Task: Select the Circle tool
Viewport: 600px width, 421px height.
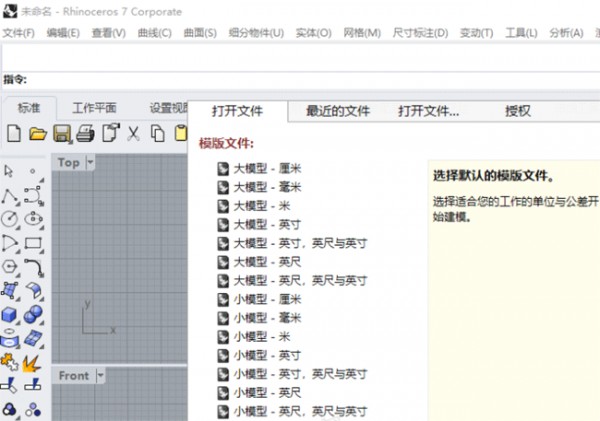Action: tap(10, 219)
